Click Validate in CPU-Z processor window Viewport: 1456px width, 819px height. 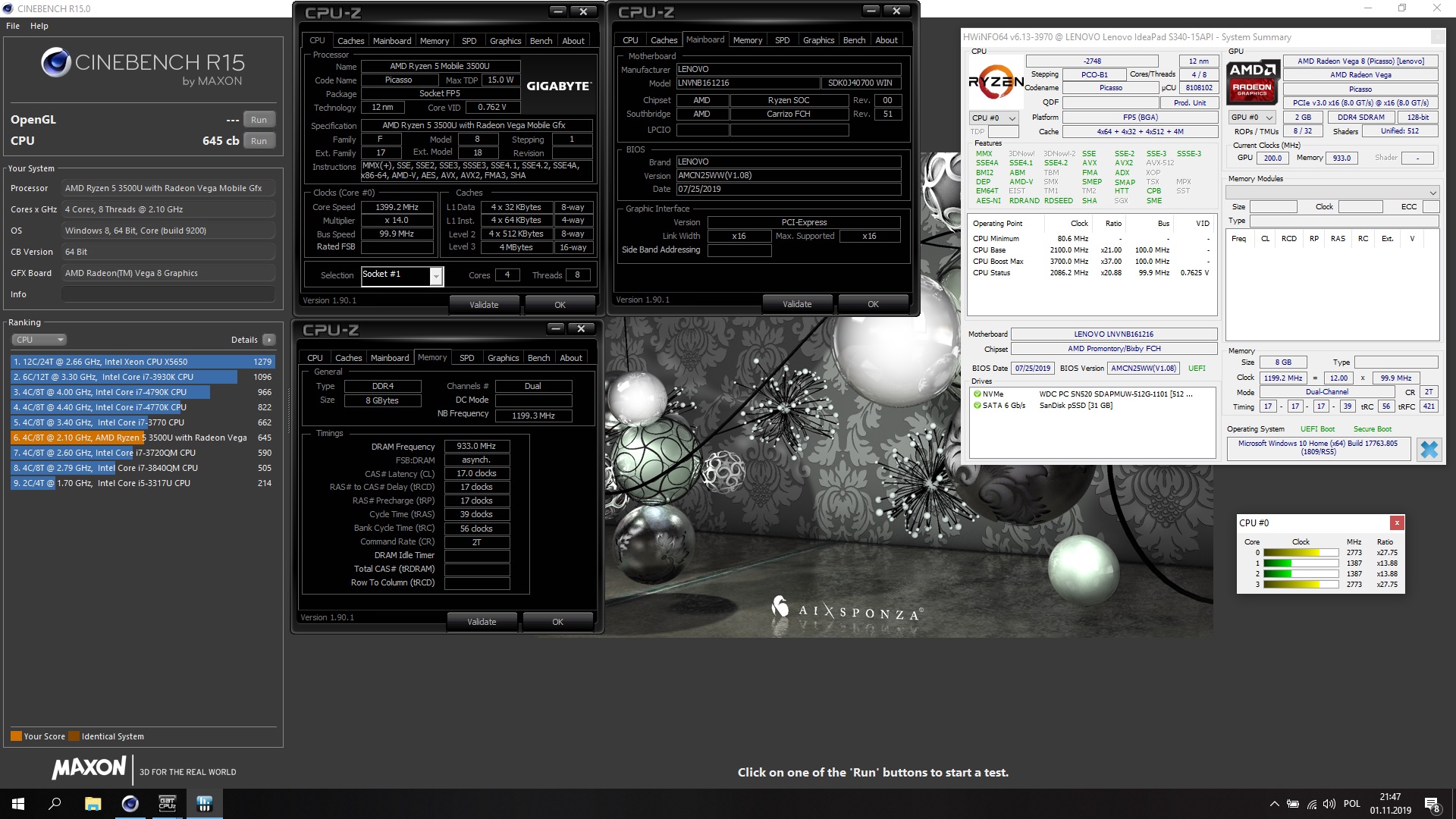point(484,305)
